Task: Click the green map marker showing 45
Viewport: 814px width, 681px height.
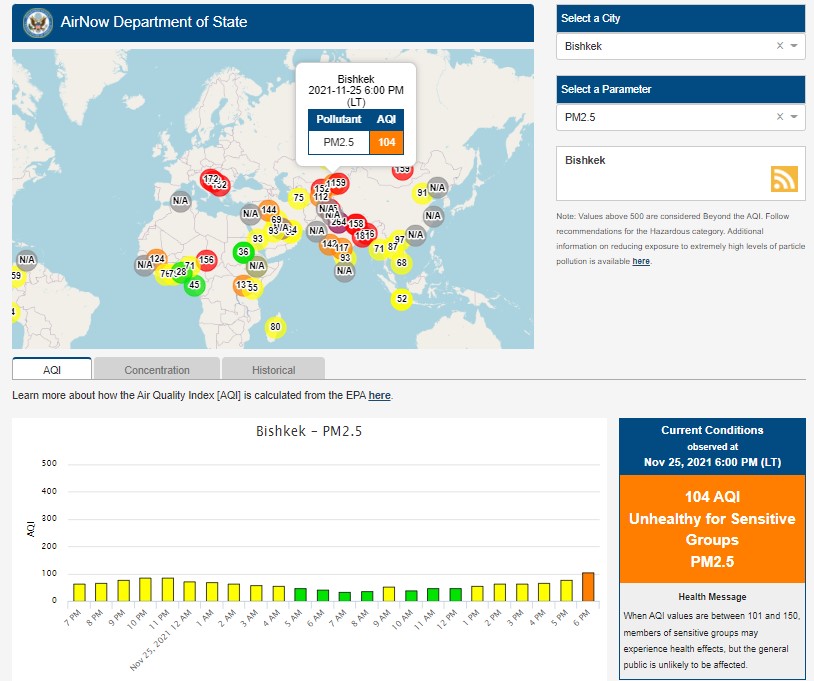Action: coord(194,285)
